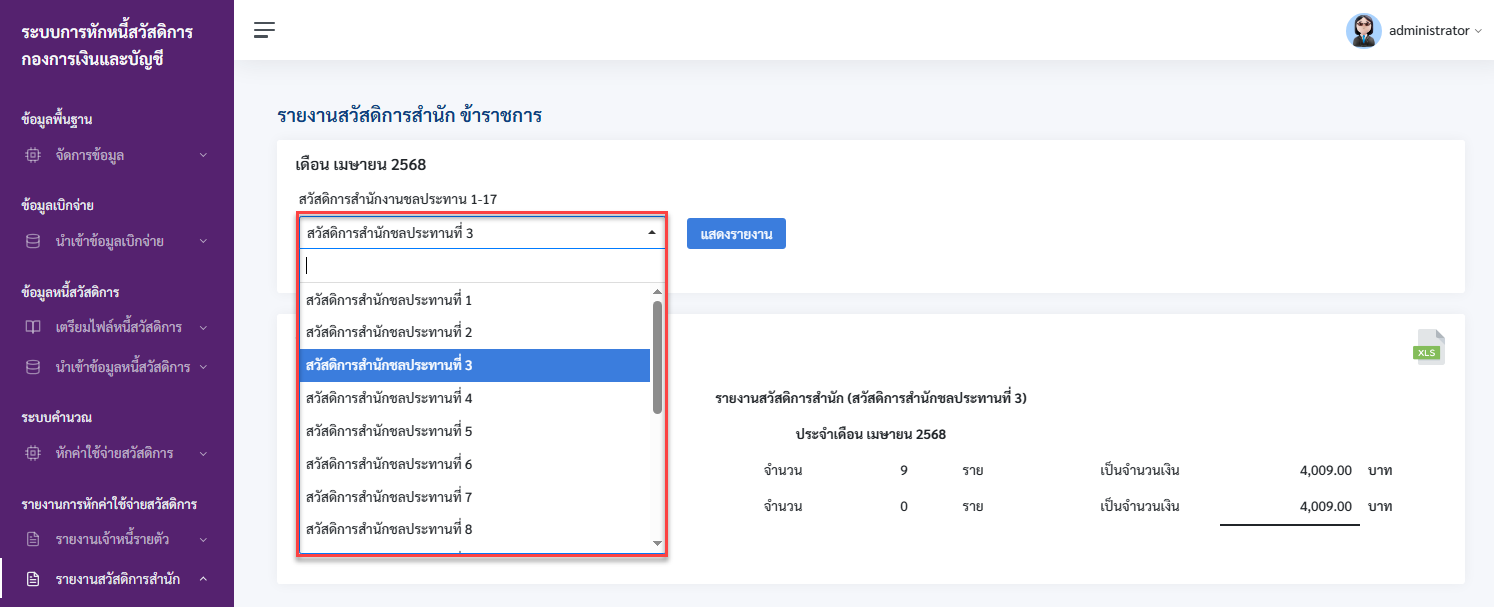Click the database icon beside นำเข้าข้อมูลหนี้สวัสดิการ

[33, 367]
